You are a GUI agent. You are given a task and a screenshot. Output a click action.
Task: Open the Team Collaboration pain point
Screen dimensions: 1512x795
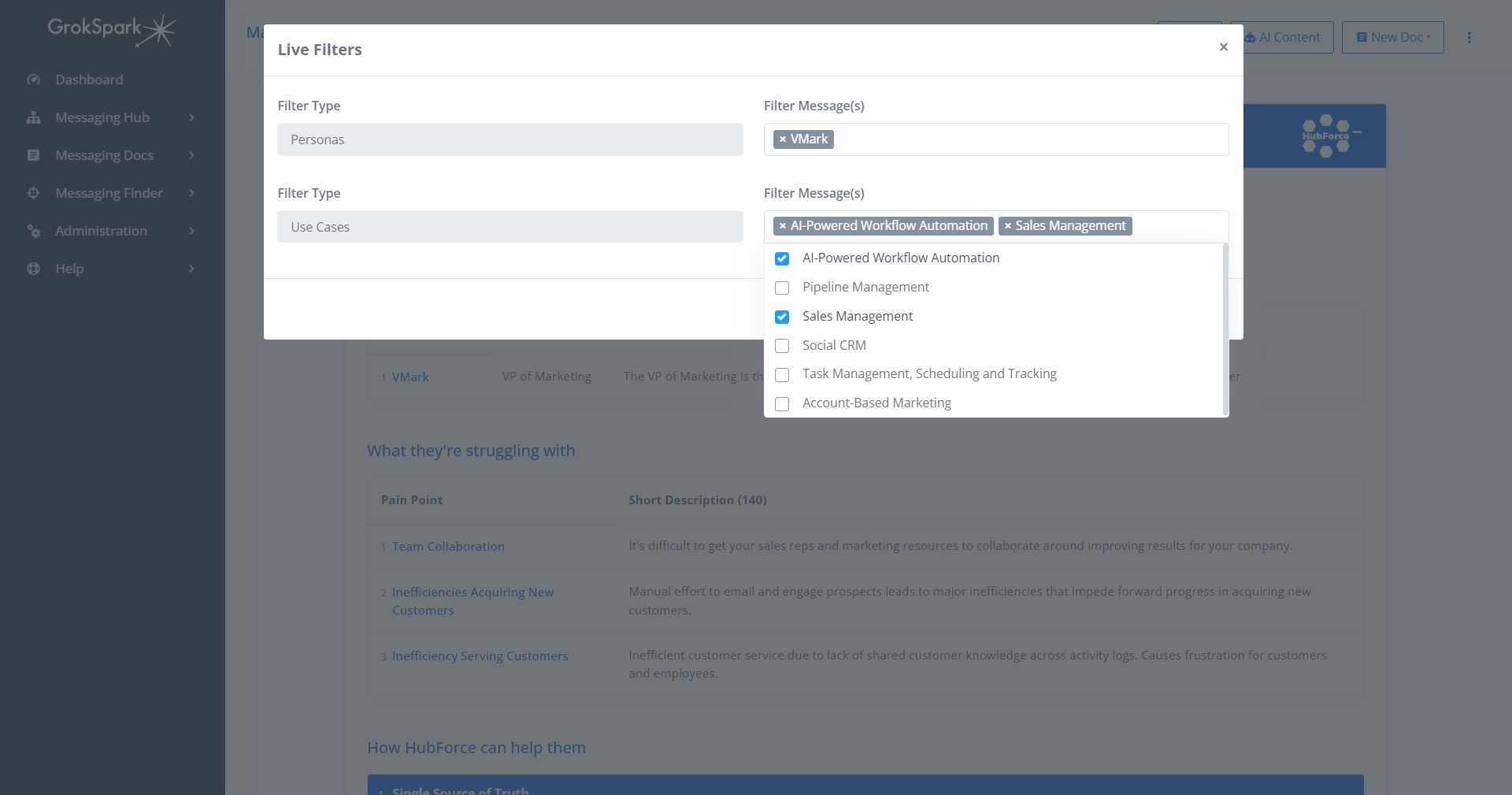coord(448,546)
